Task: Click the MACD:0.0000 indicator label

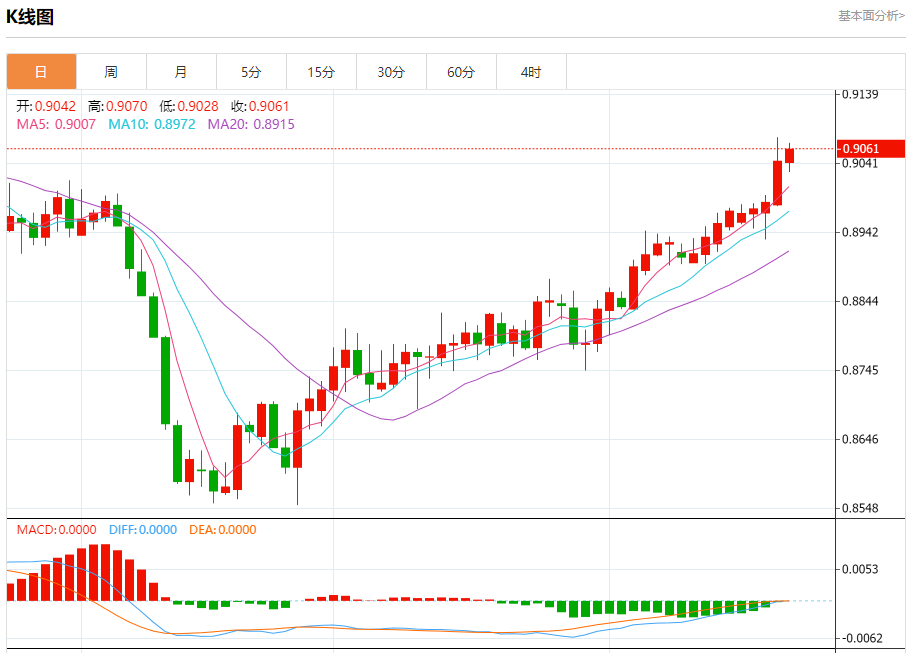Action: (57, 530)
